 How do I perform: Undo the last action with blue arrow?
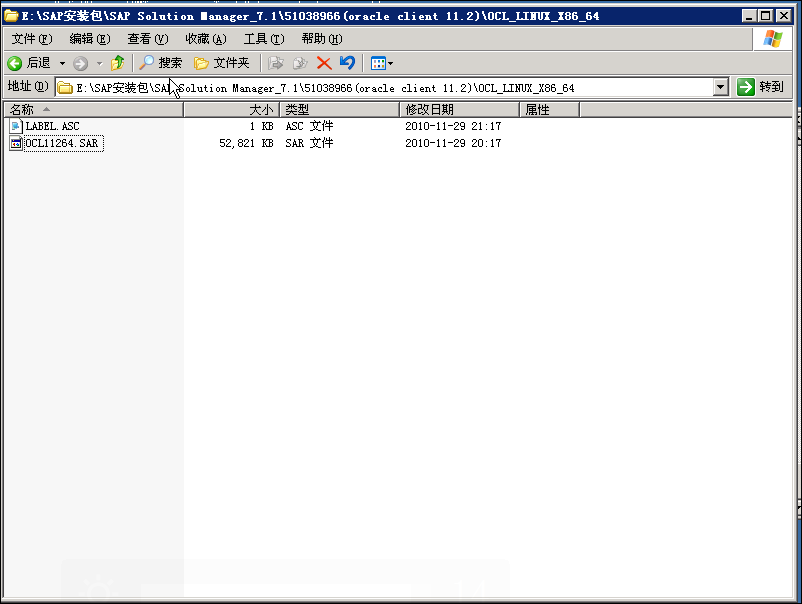tap(347, 63)
